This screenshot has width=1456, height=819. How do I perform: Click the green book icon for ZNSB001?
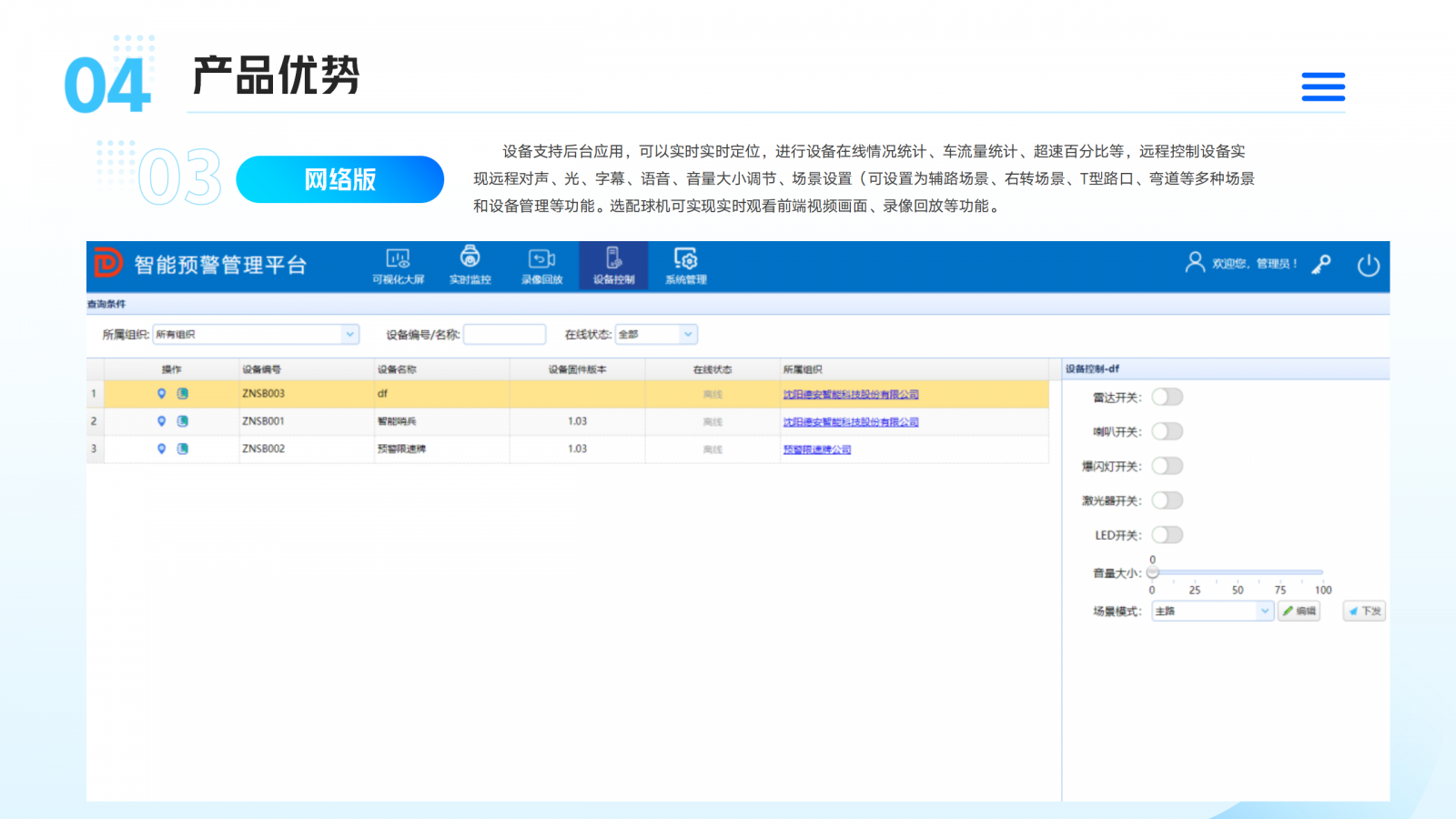pyautogui.click(x=182, y=421)
